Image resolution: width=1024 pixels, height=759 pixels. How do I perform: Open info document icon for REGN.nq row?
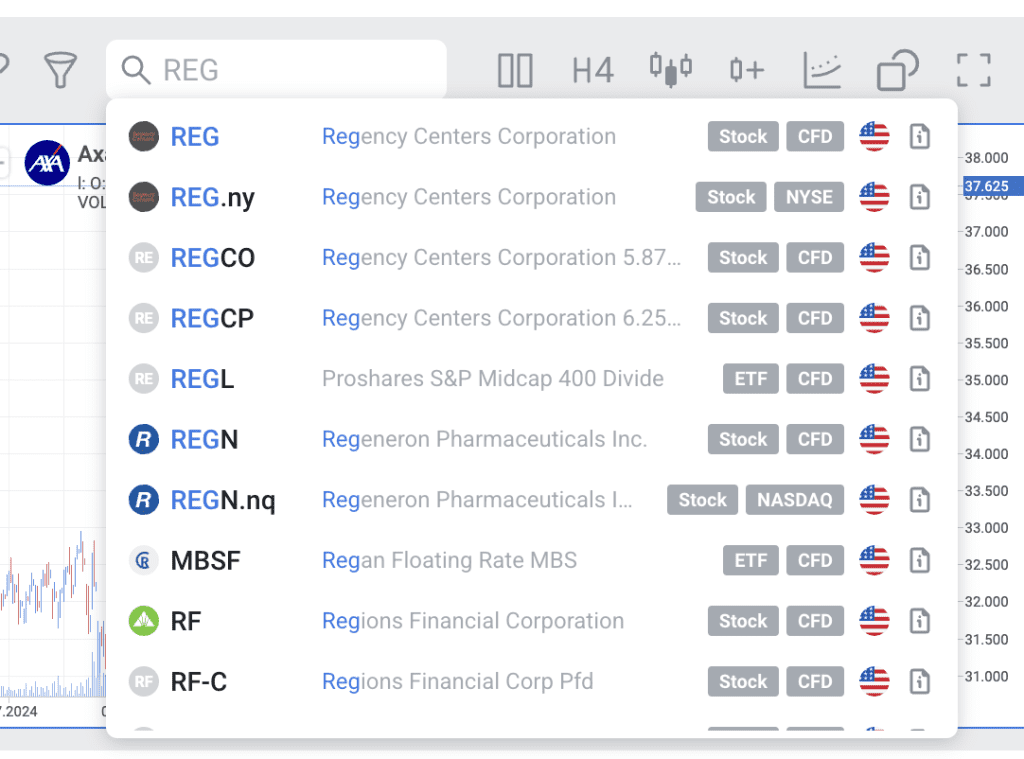(920, 500)
